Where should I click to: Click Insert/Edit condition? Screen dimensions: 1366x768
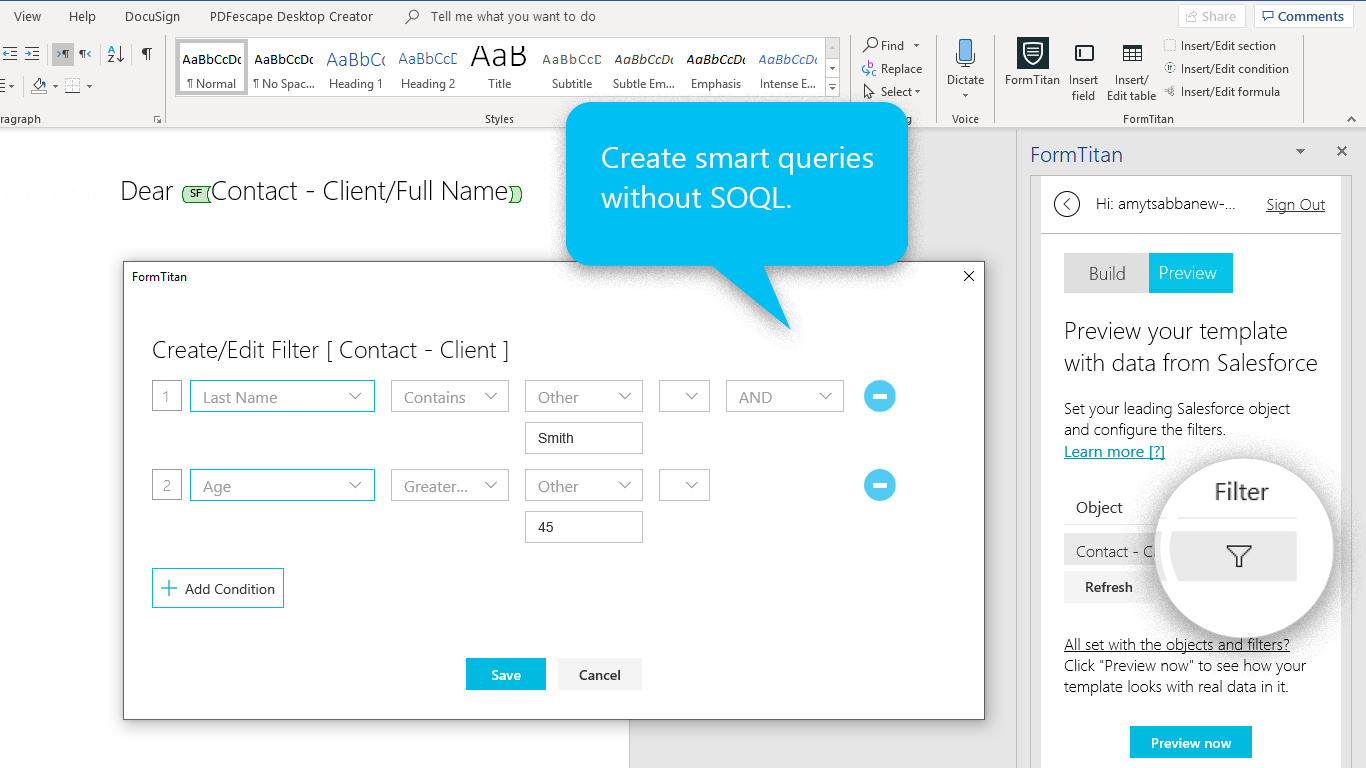tap(1226, 69)
